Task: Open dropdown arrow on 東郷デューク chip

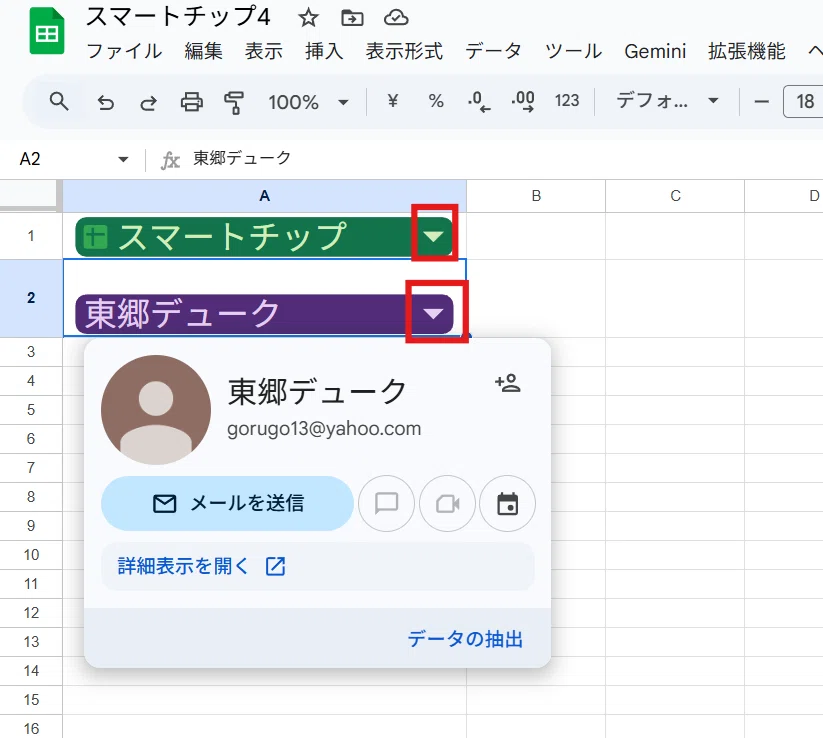Action: point(434,314)
